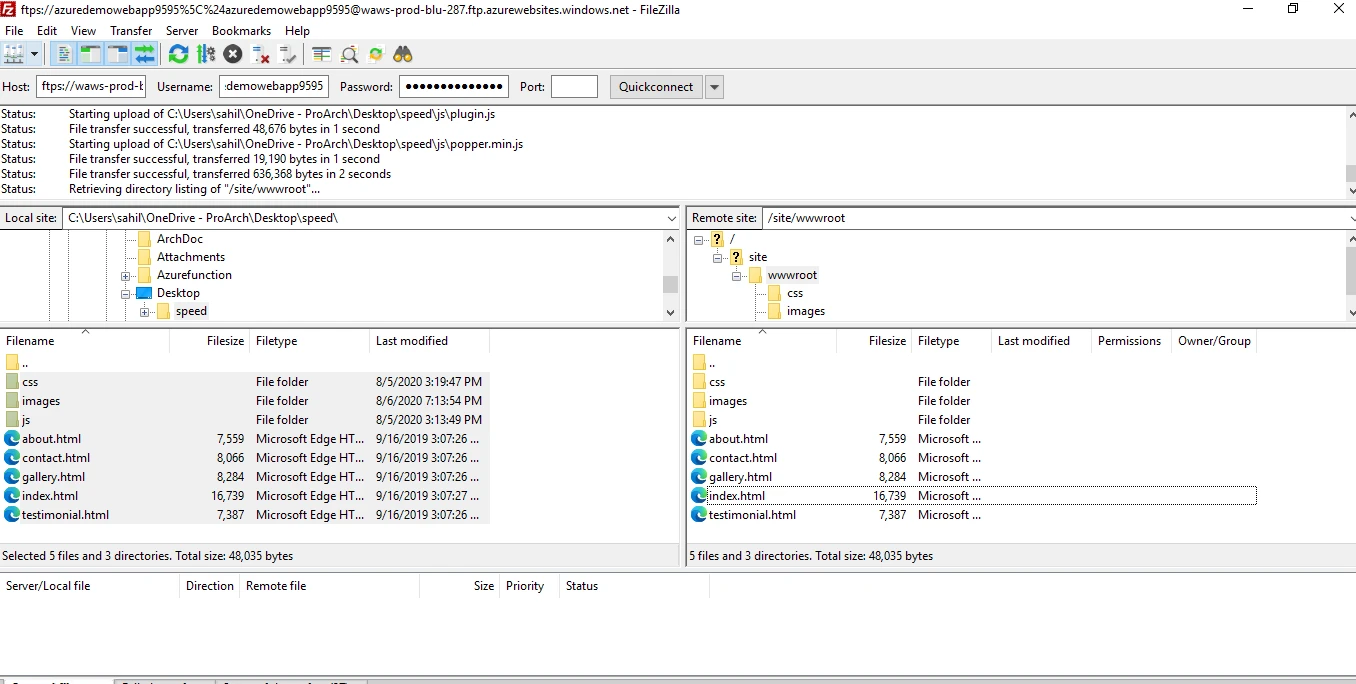This screenshot has height=684, width=1356.
Task: Refresh the file and folder lists
Action: click(x=178, y=54)
